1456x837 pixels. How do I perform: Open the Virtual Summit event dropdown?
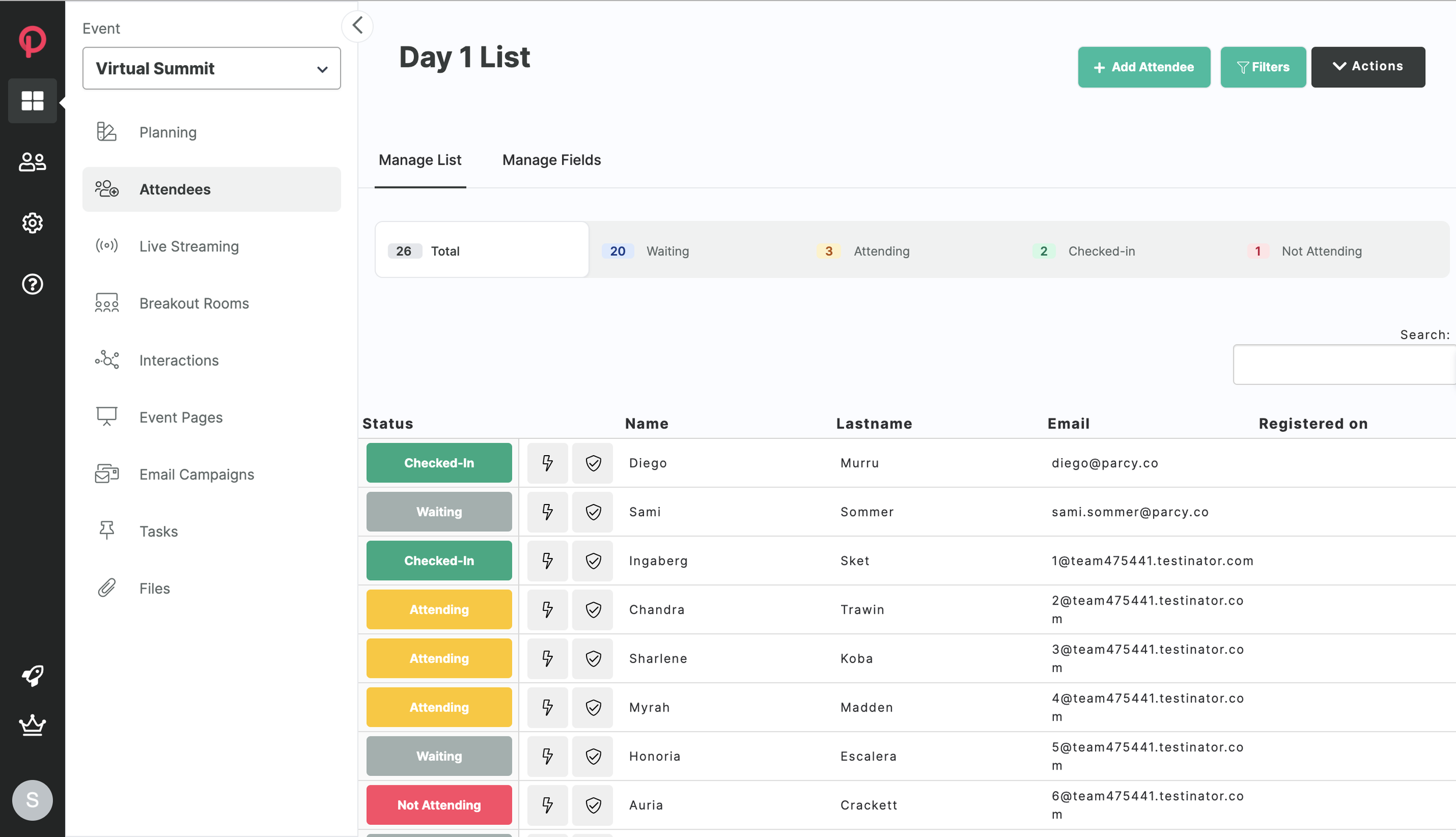click(212, 69)
